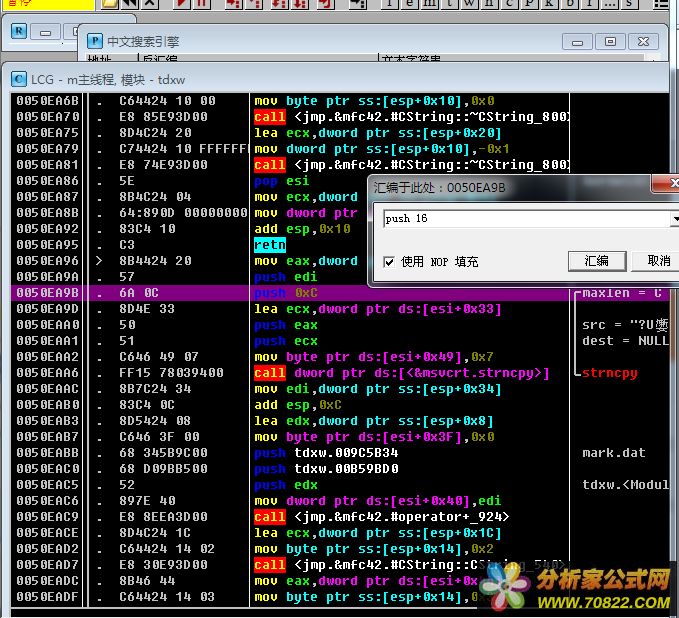679x618 pixels.
Task: Select lea ecx,[esp+0x1C] at 0050EACE
Action: tap(378, 534)
